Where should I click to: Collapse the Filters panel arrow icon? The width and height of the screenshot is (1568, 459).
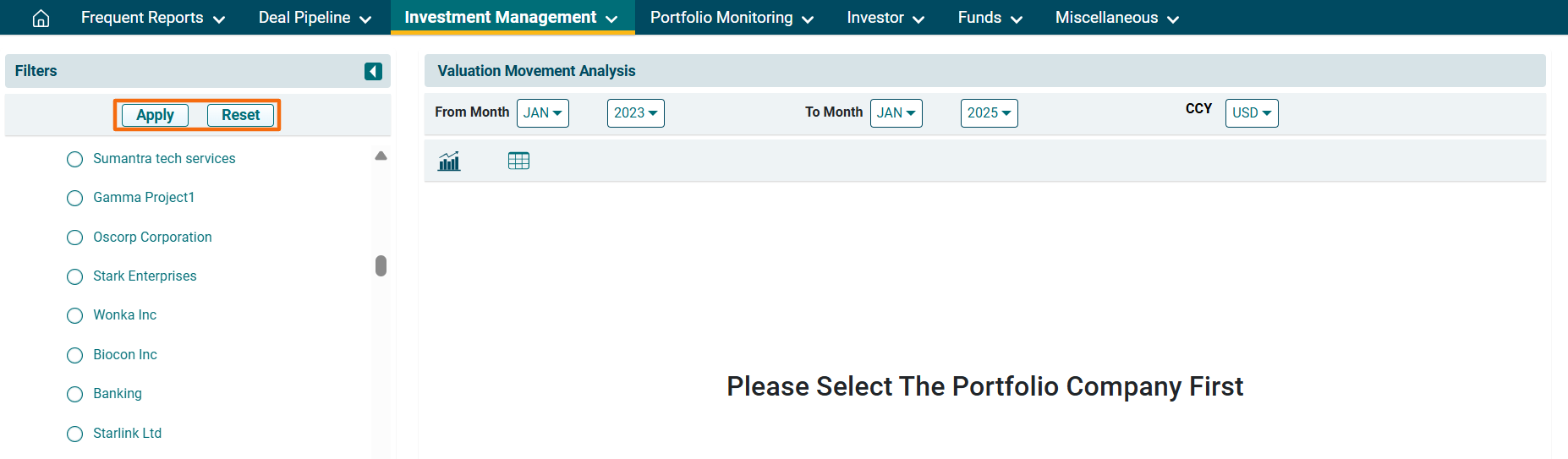click(373, 71)
